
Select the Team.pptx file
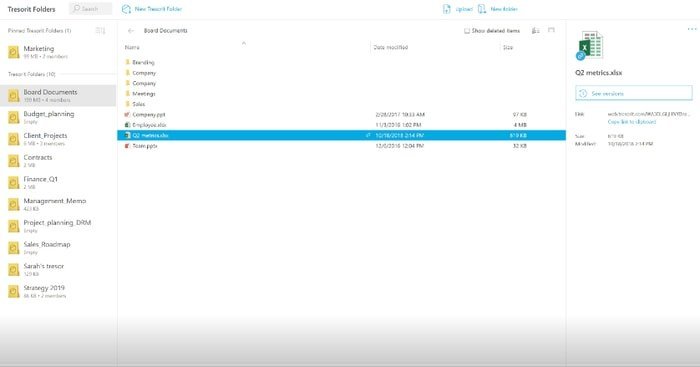coord(145,146)
